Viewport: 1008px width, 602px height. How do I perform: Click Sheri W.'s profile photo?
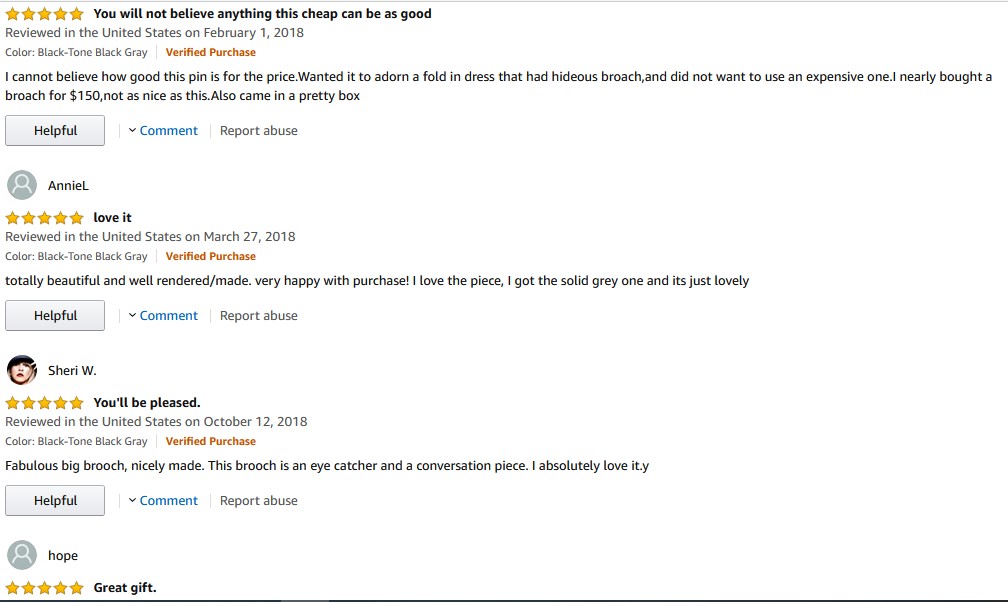pos(22,370)
